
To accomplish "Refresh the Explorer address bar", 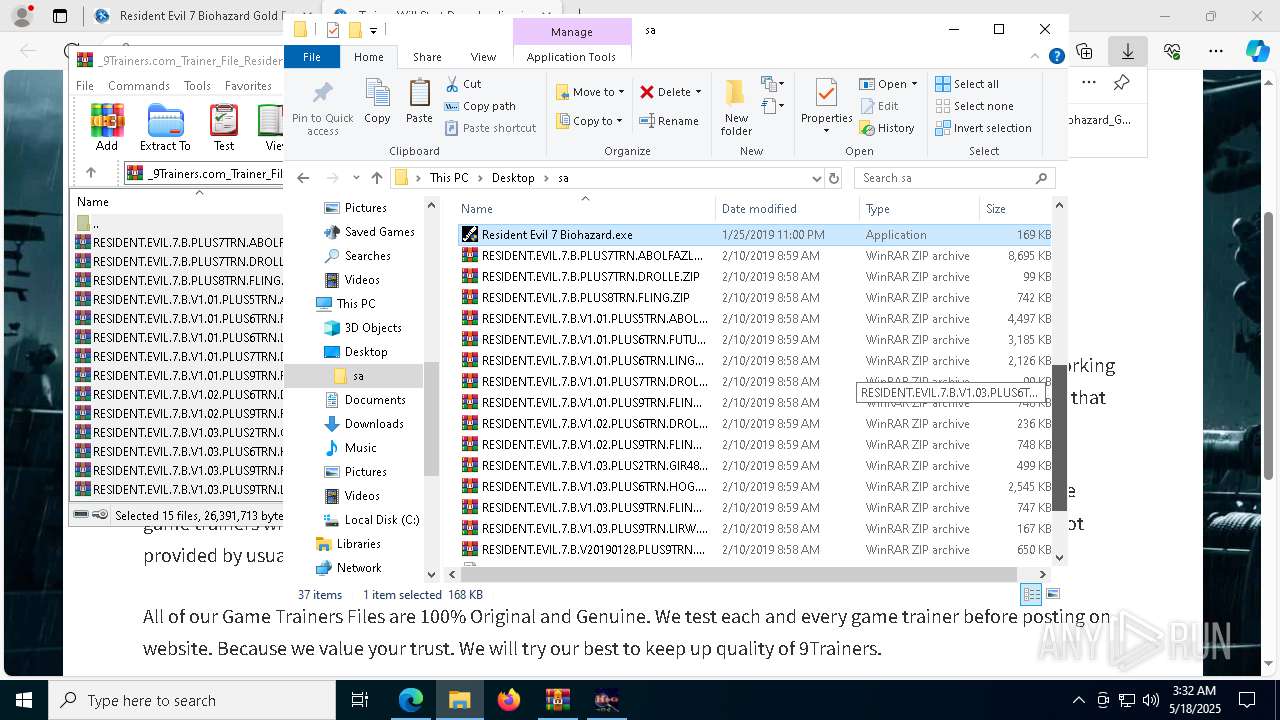I will coord(834,178).
